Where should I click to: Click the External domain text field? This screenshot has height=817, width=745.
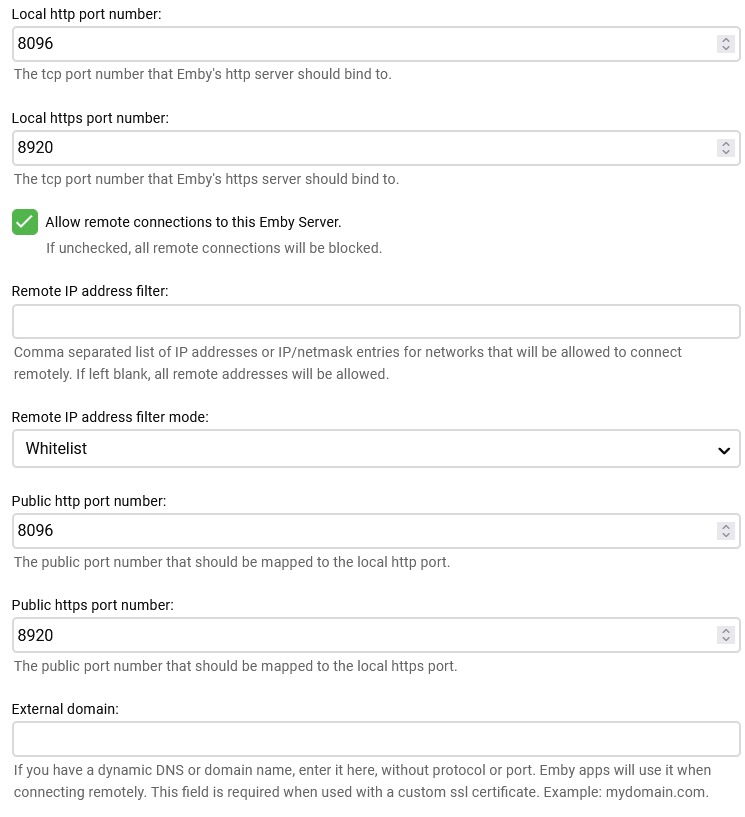pyautogui.click(x=376, y=739)
